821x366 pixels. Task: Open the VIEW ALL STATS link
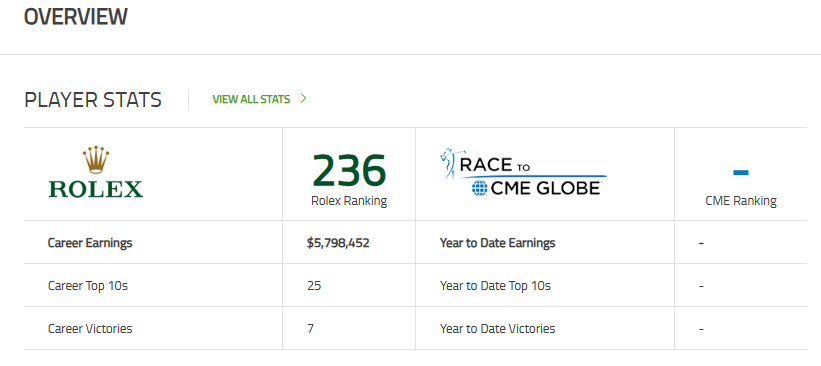pyautogui.click(x=251, y=99)
